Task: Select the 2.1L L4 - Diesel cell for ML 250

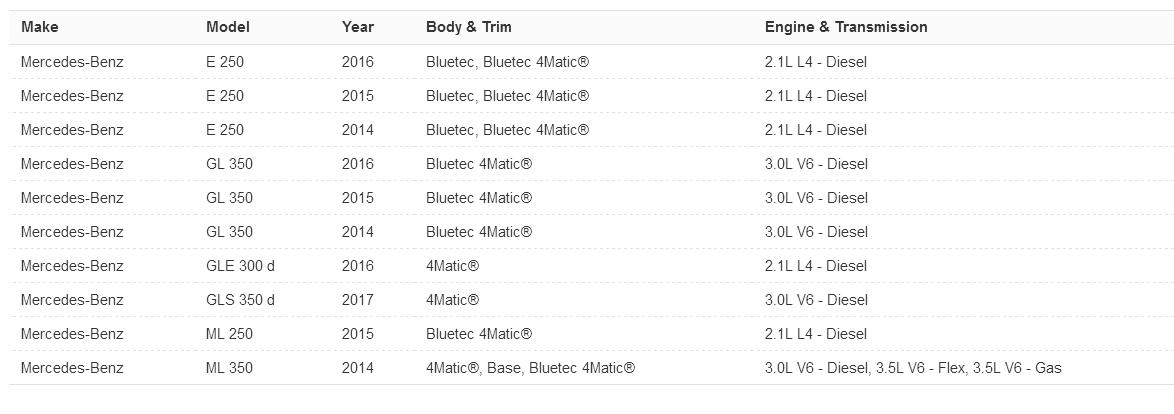Action: point(816,334)
